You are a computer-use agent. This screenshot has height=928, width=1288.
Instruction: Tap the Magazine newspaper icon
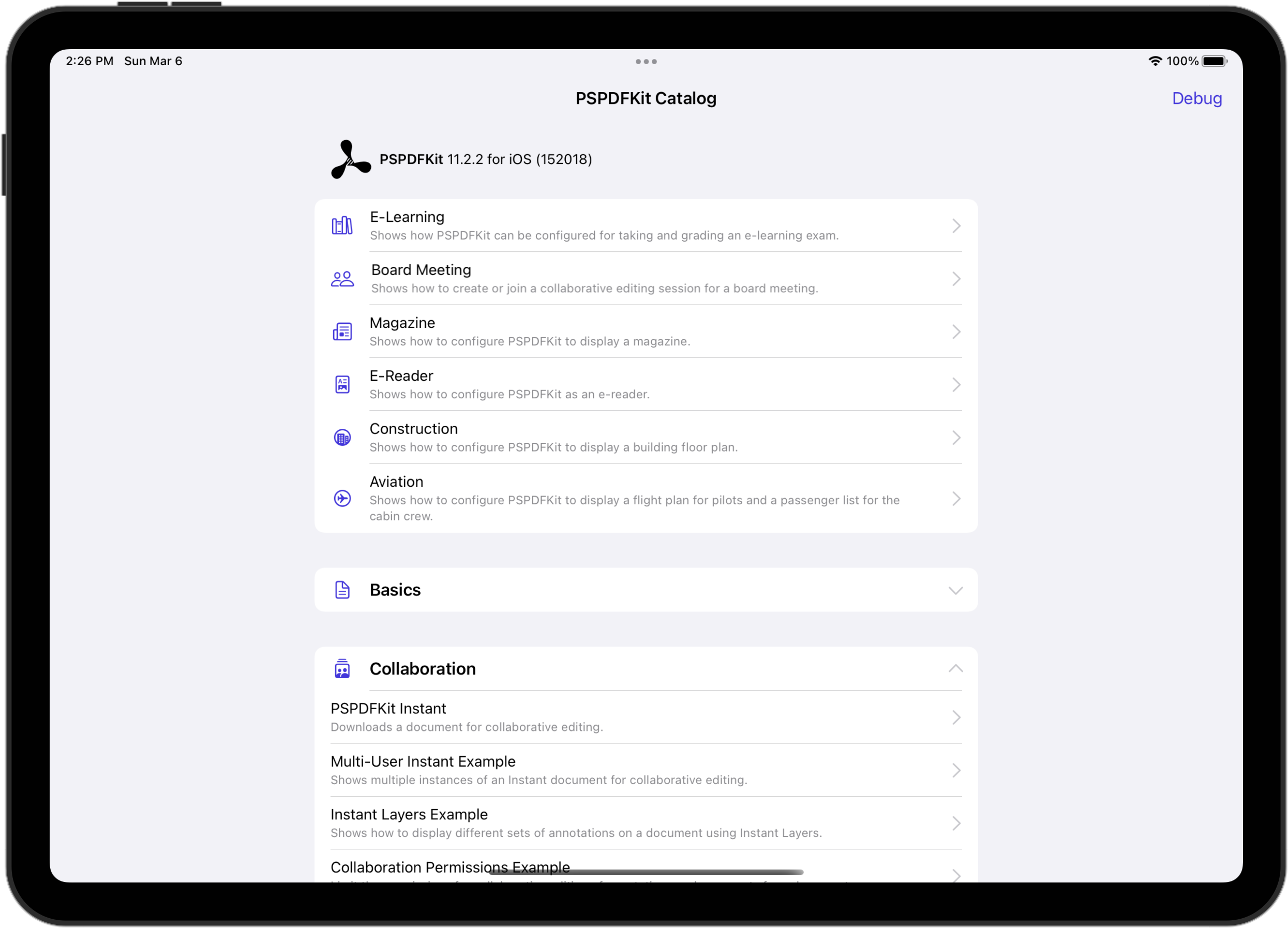point(342,332)
